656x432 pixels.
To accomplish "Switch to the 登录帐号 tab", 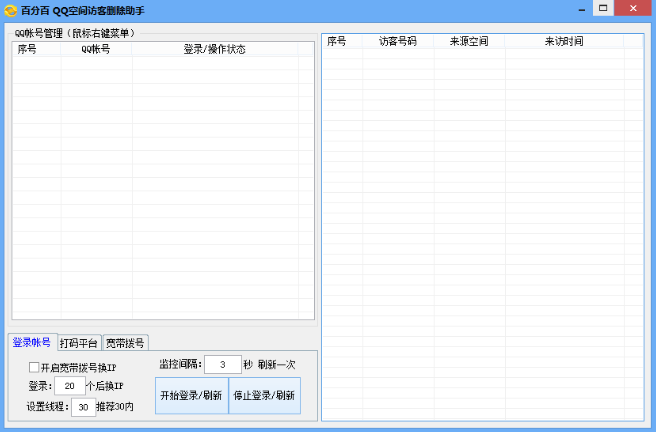I will (32, 343).
